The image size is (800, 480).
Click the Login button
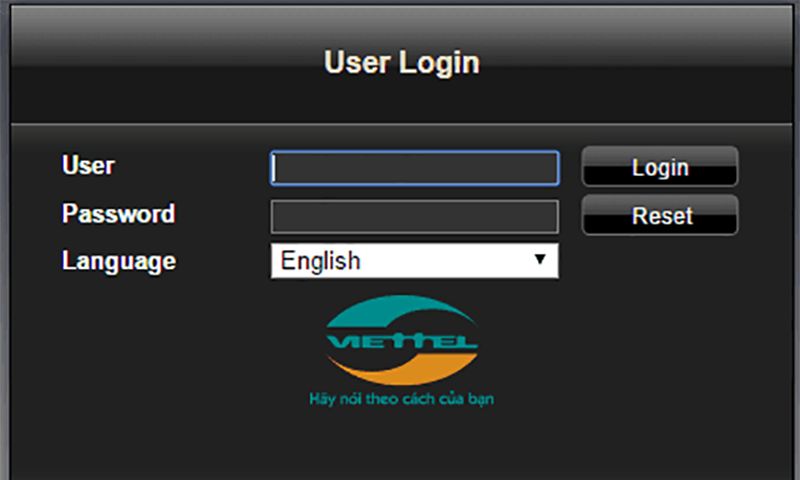pos(660,167)
